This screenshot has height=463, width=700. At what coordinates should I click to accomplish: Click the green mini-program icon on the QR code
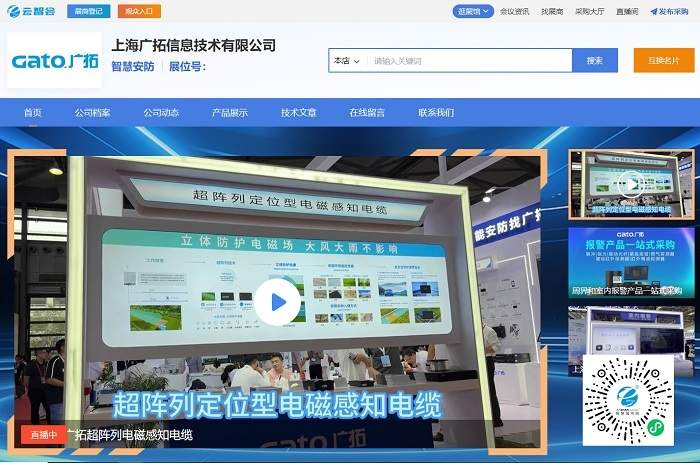[x=655, y=427]
